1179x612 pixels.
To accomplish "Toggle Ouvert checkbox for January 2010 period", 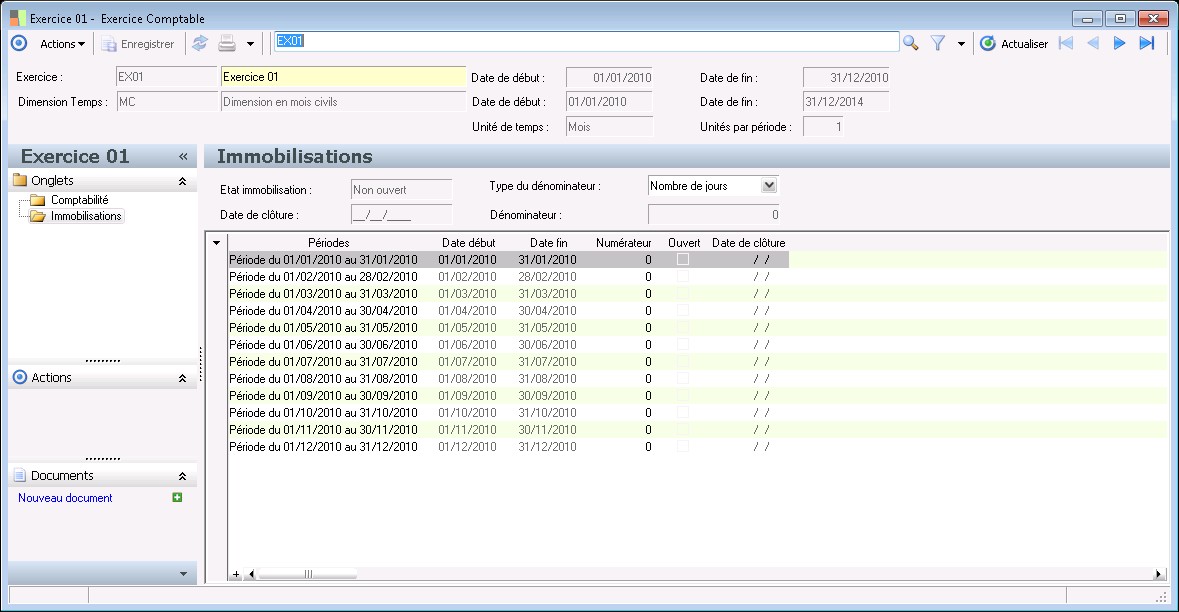I will pos(683,259).
